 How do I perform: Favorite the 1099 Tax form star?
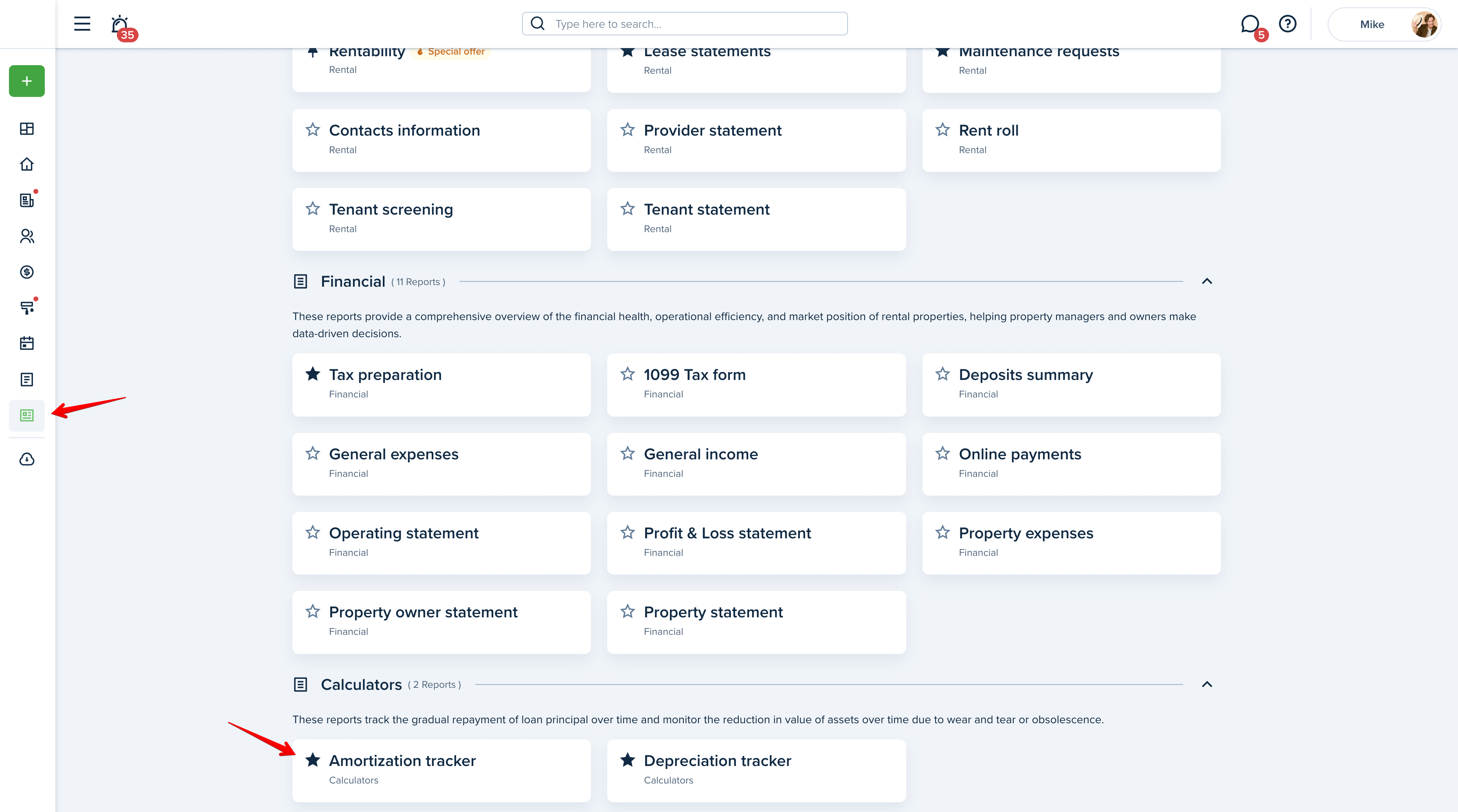pos(627,374)
